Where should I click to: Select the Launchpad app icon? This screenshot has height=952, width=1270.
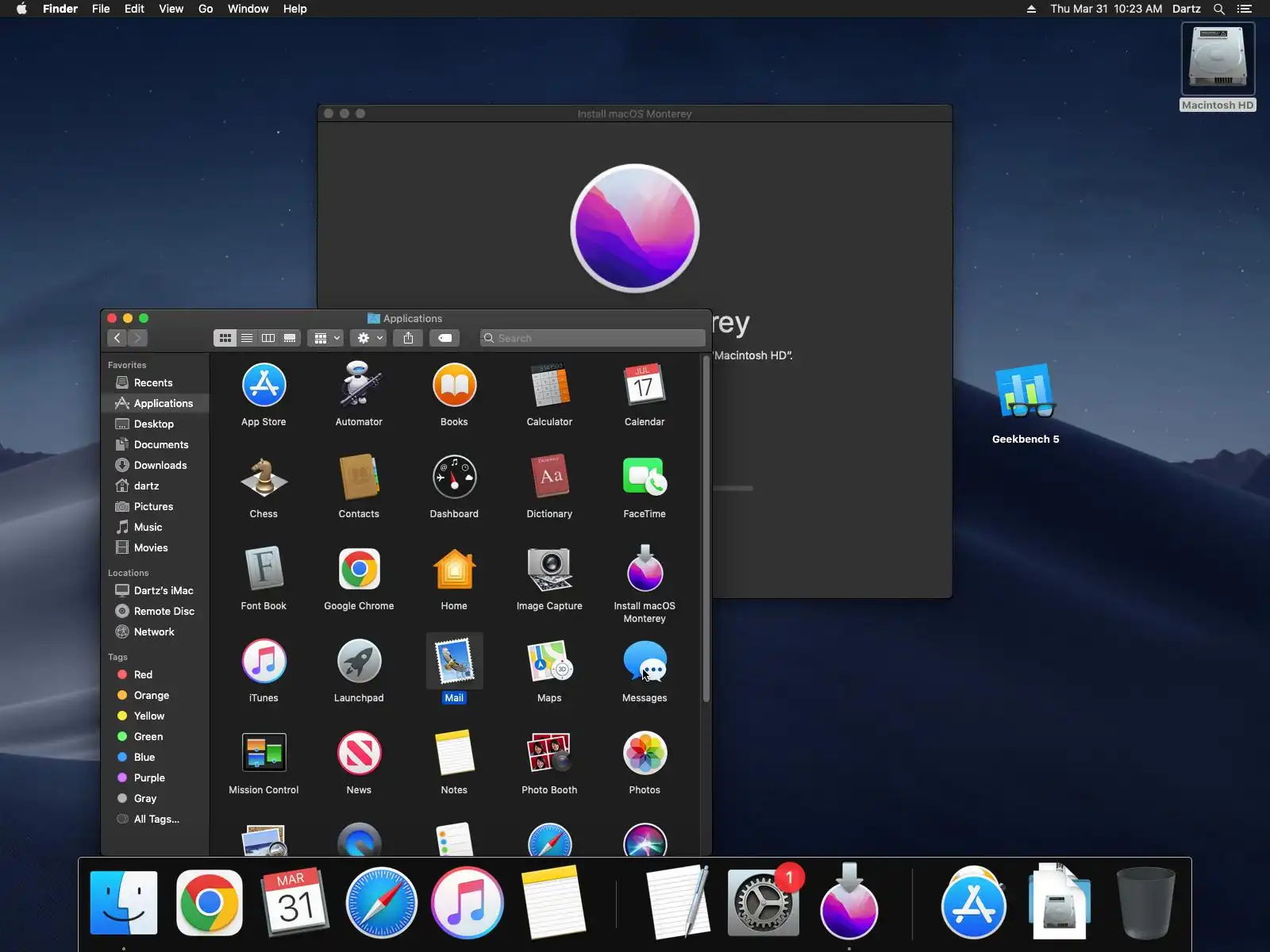pyautogui.click(x=359, y=662)
